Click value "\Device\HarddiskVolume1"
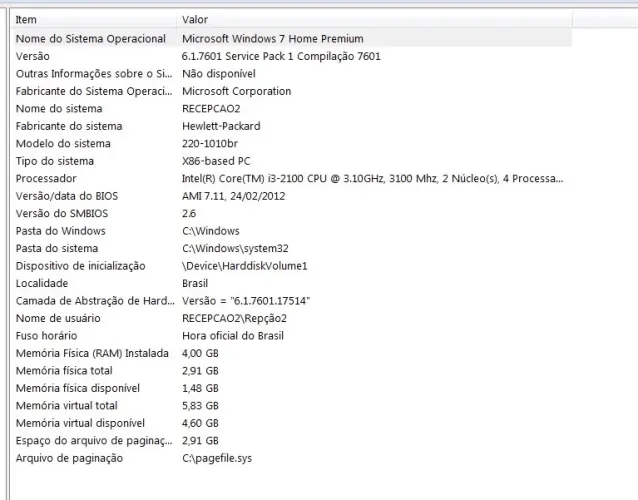The height and width of the screenshot is (500, 638). 245,266
